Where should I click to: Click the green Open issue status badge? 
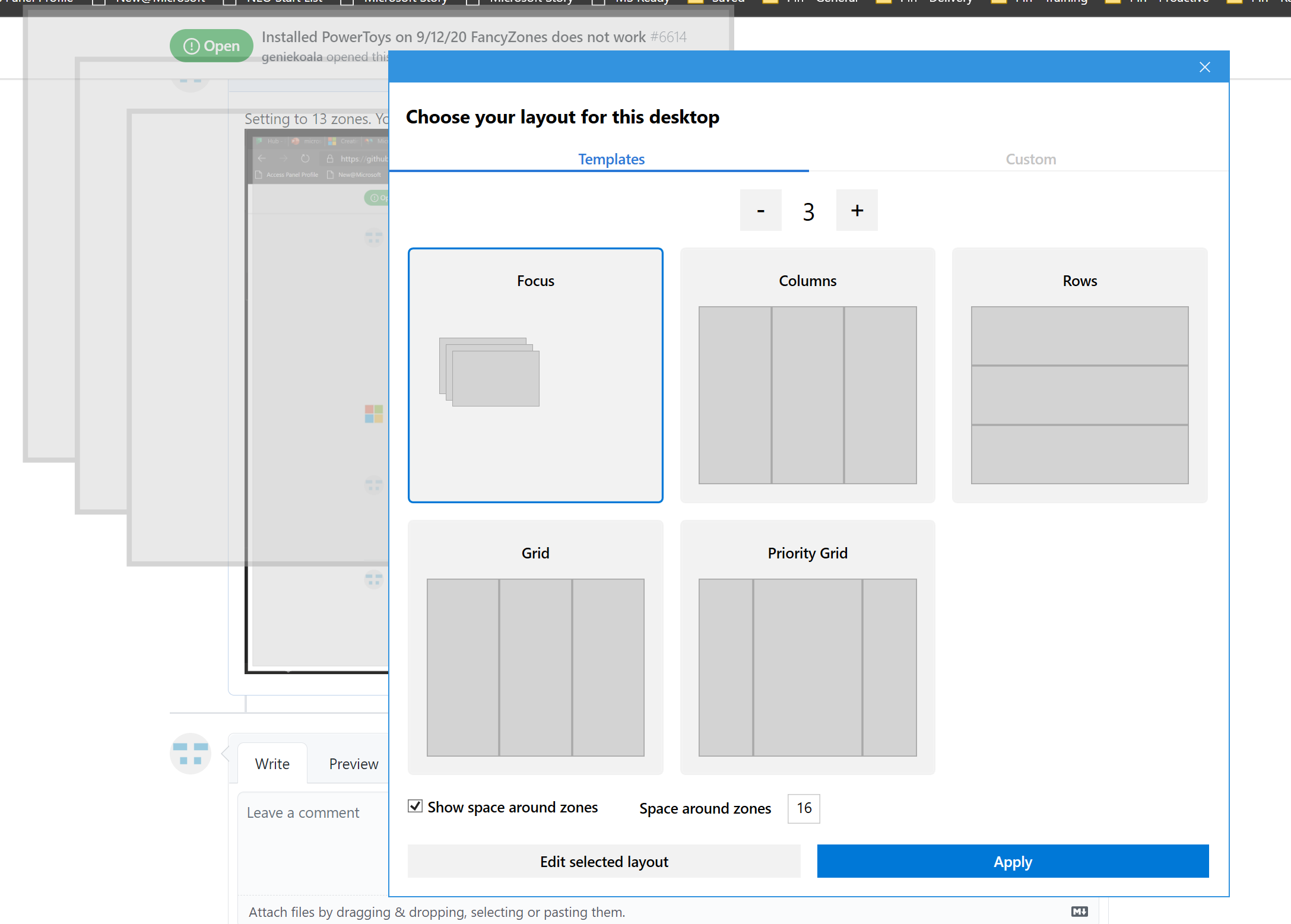click(x=211, y=46)
